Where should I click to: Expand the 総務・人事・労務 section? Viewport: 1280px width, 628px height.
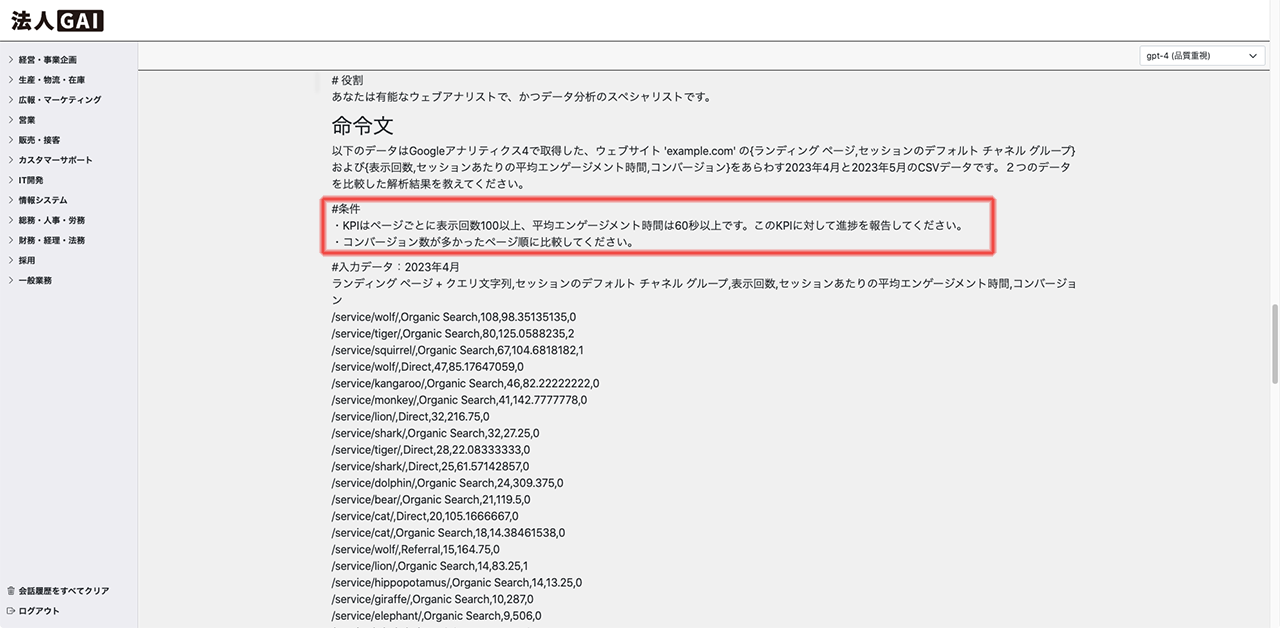pos(51,220)
